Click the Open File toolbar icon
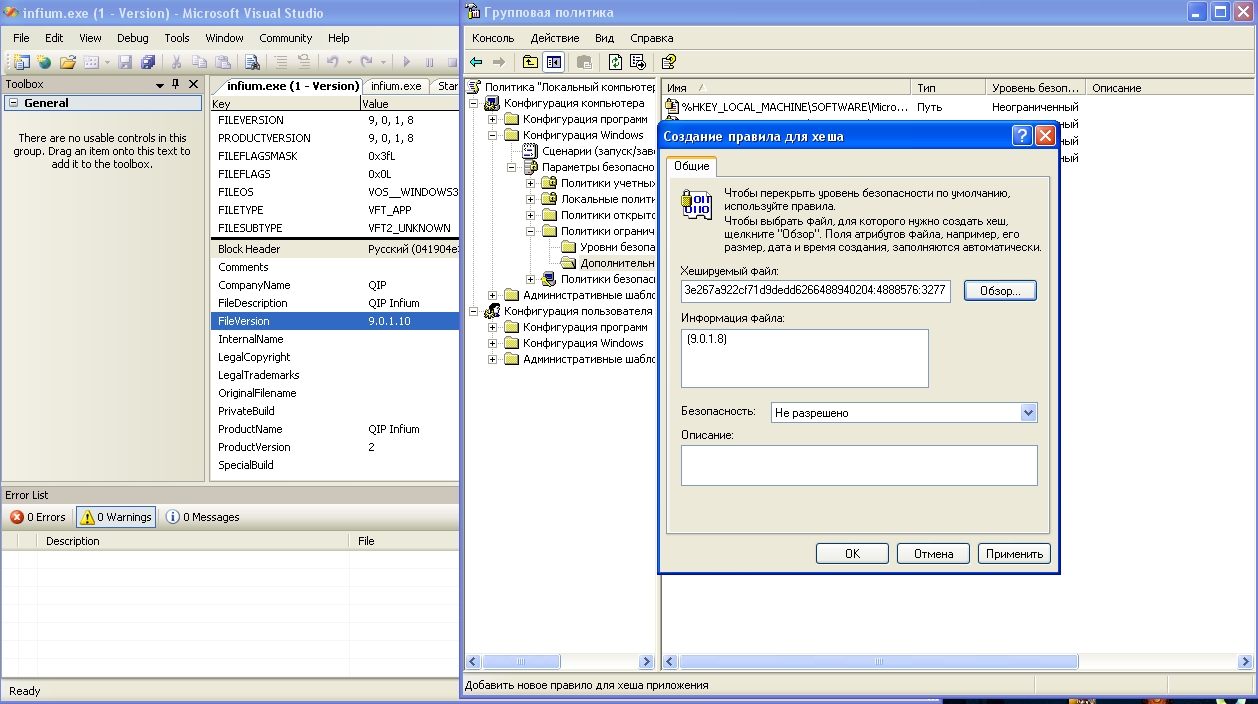Image resolution: width=1258 pixels, height=704 pixels. coord(68,62)
